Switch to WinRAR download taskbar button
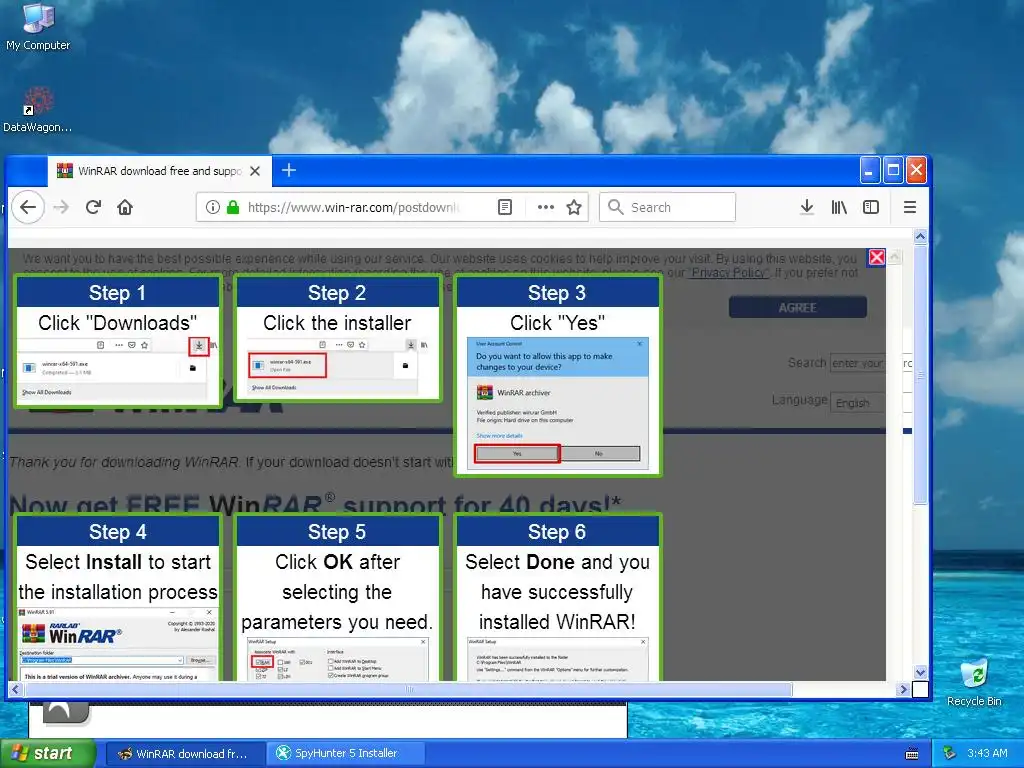The height and width of the screenshot is (768, 1024). pyautogui.click(x=184, y=754)
